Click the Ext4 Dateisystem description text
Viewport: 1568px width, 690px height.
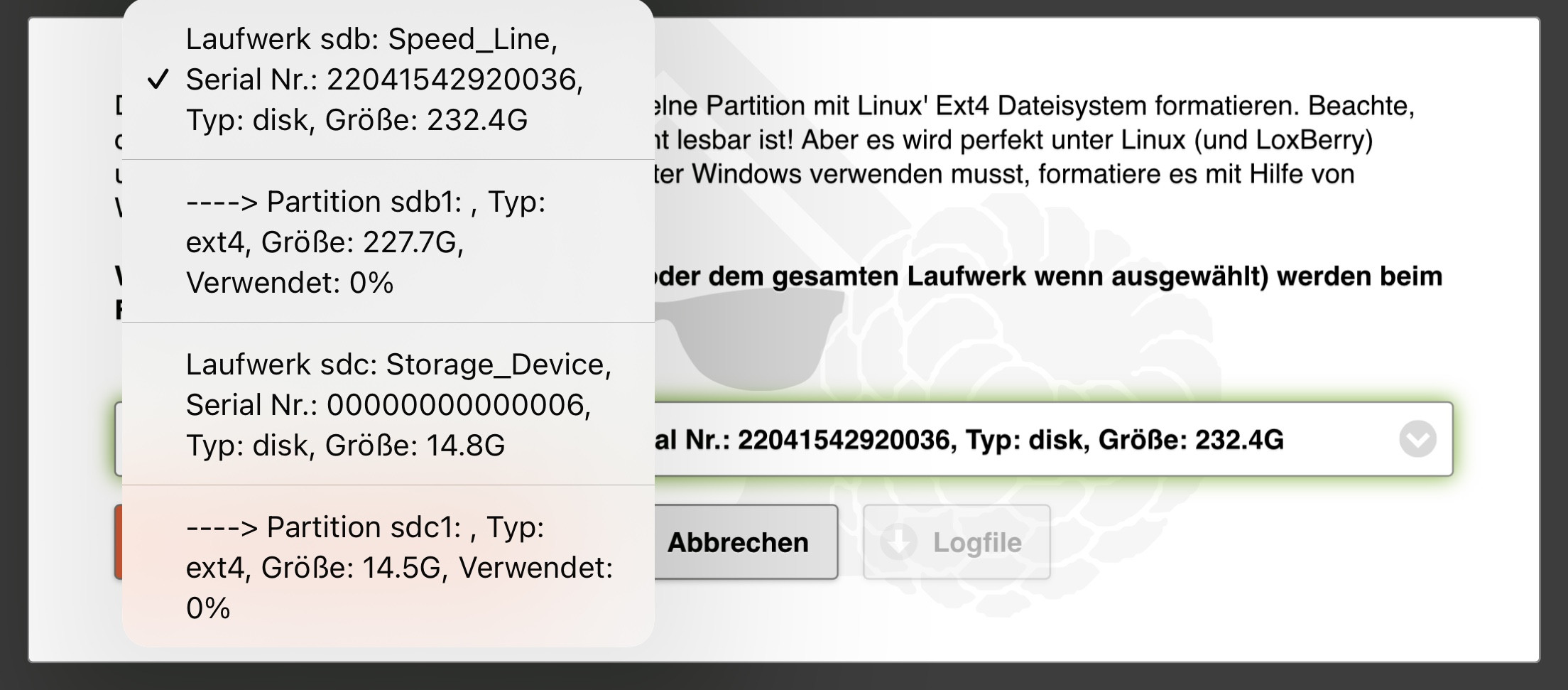pyautogui.click(x=1030, y=106)
